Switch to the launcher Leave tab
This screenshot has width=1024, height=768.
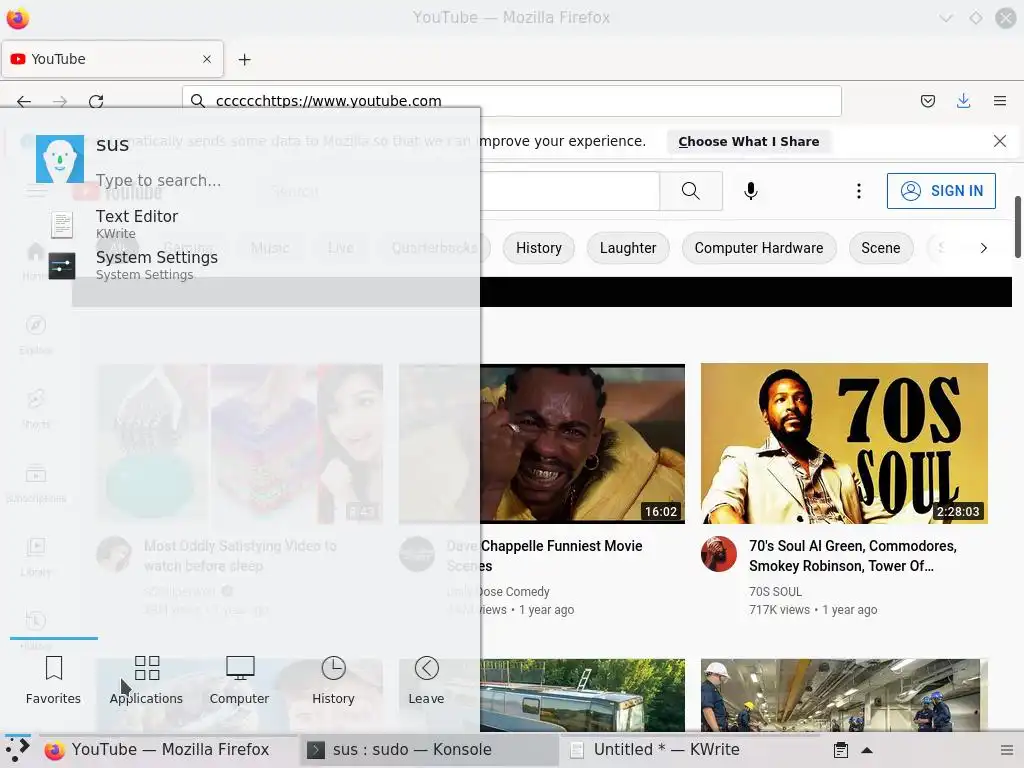click(x=426, y=680)
